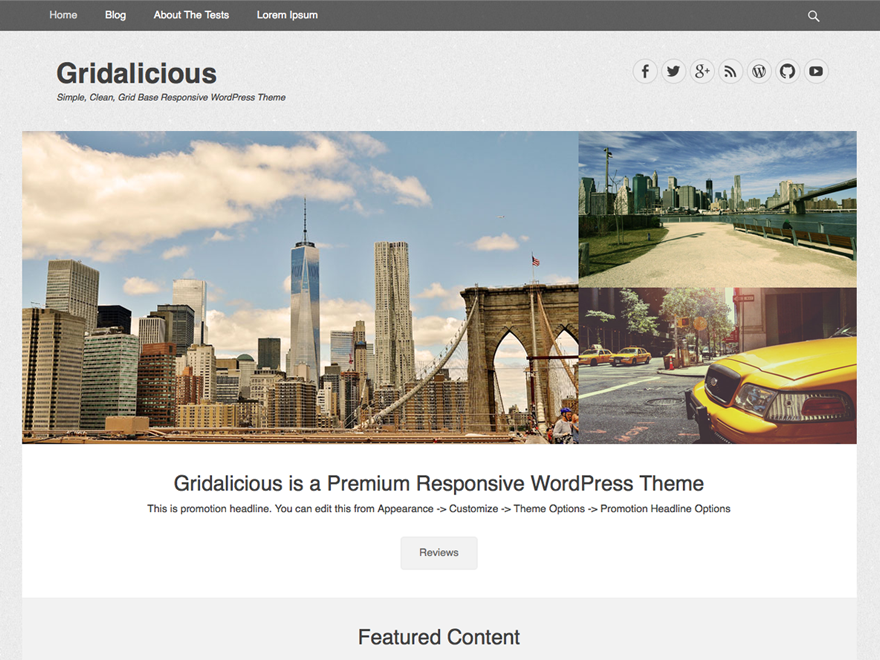Screen dimensions: 880x660
Task: Open the large skyline featured image
Action: click(300, 287)
